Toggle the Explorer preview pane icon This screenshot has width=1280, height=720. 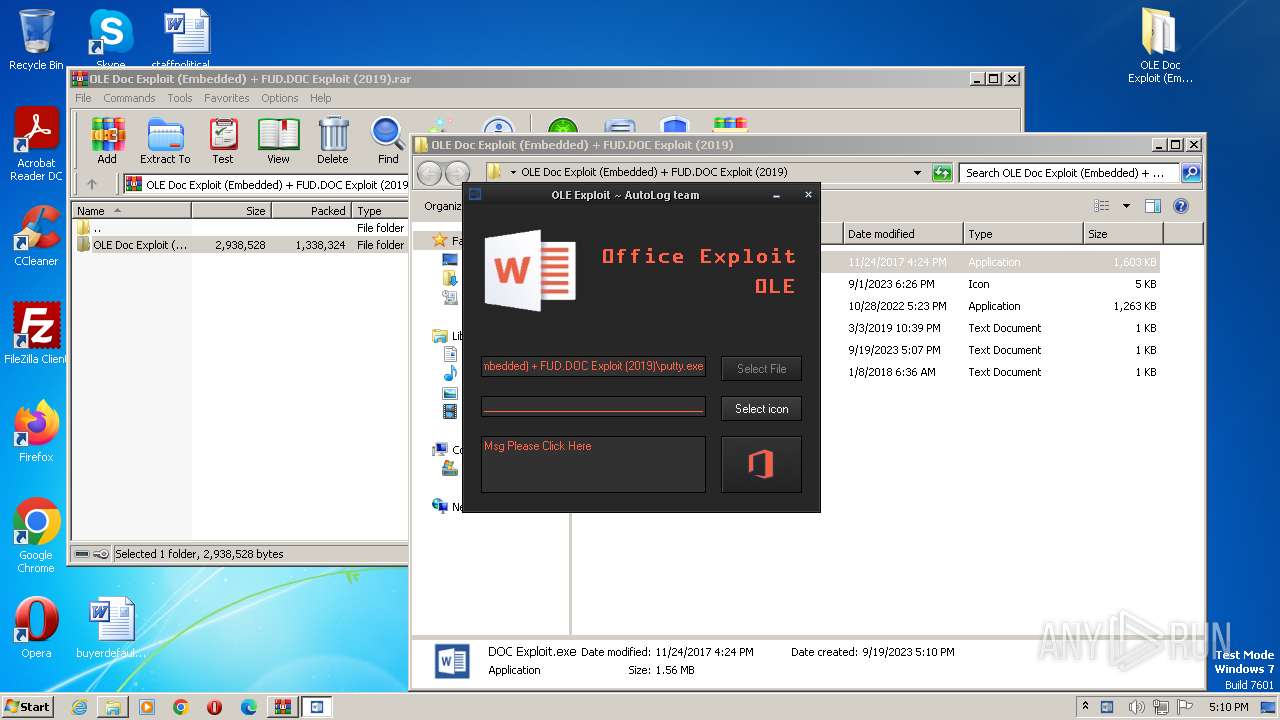point(1152,206)
